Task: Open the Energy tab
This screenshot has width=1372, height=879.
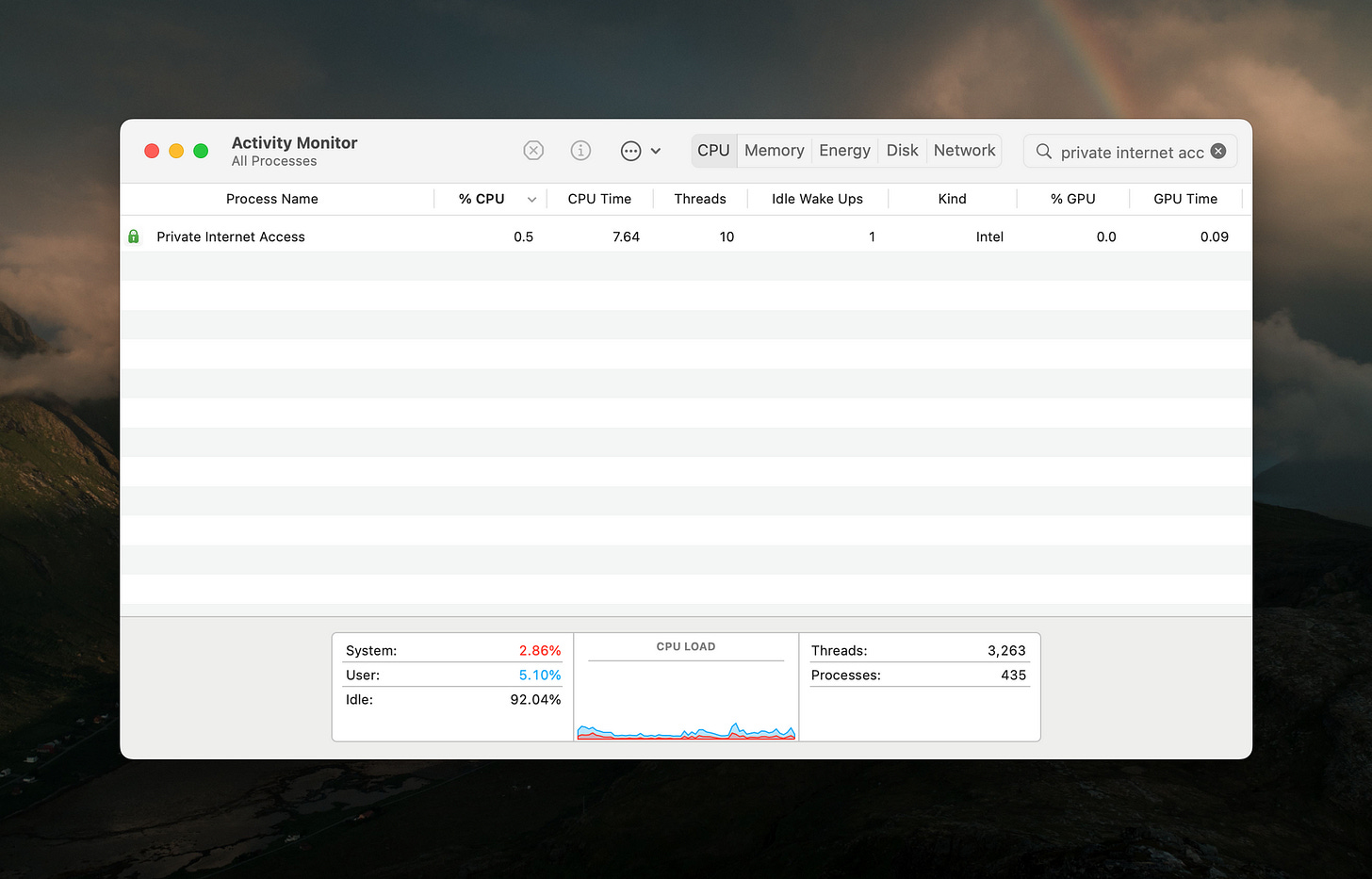Action: (x=844, y=151)
